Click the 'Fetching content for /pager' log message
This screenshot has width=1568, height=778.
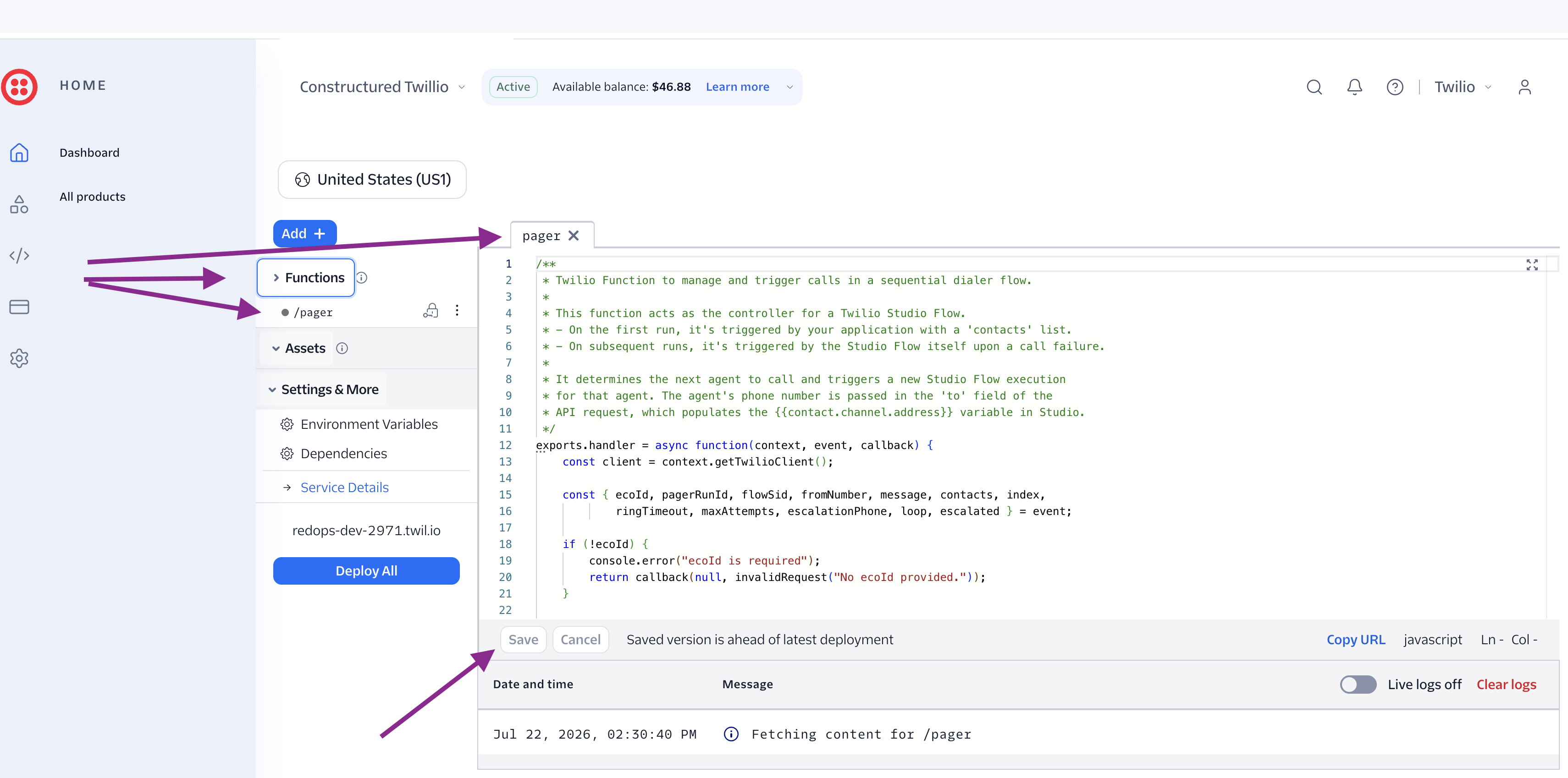click(861, 734)
